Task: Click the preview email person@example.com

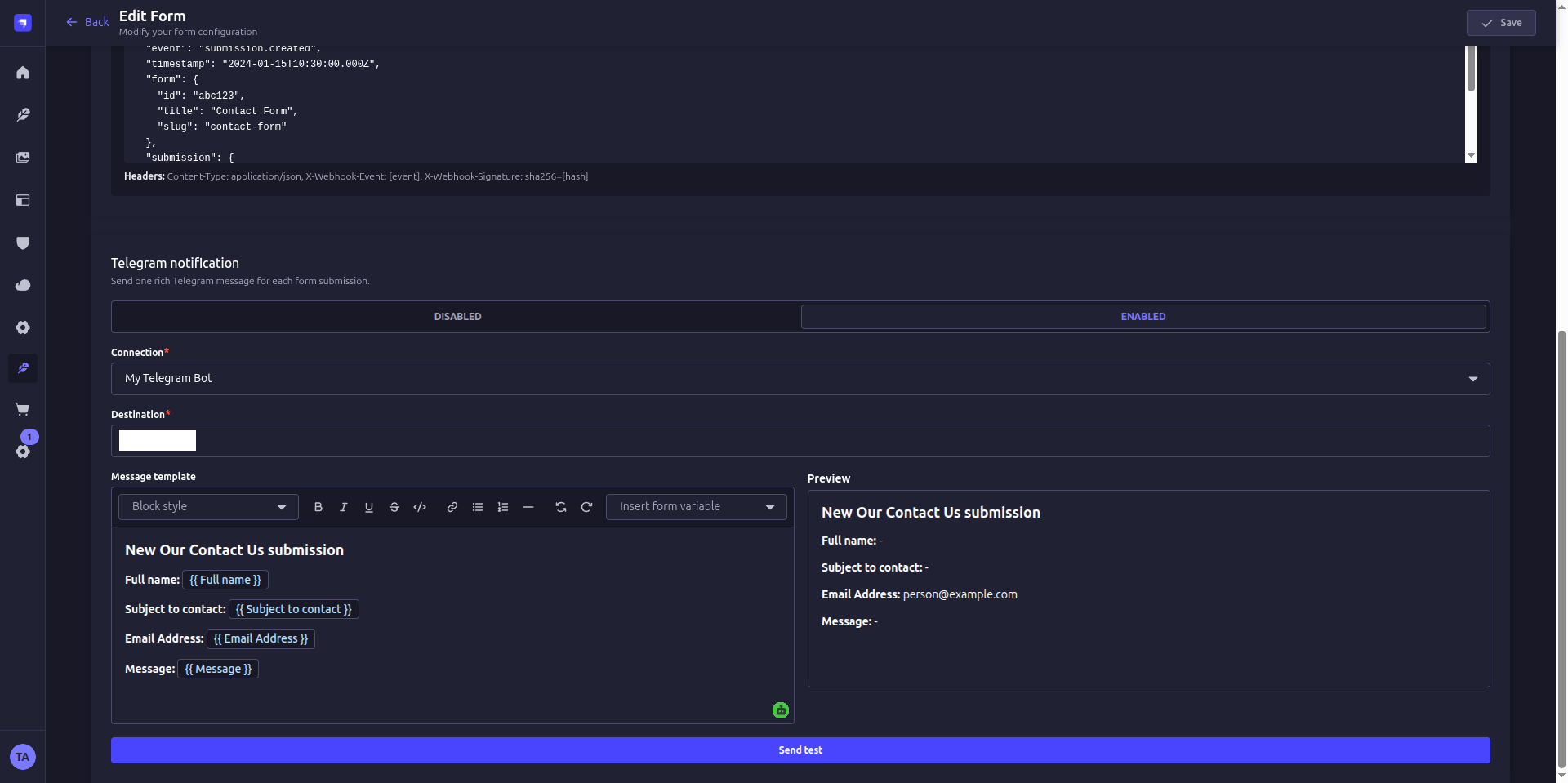Action: coord(960,594)
